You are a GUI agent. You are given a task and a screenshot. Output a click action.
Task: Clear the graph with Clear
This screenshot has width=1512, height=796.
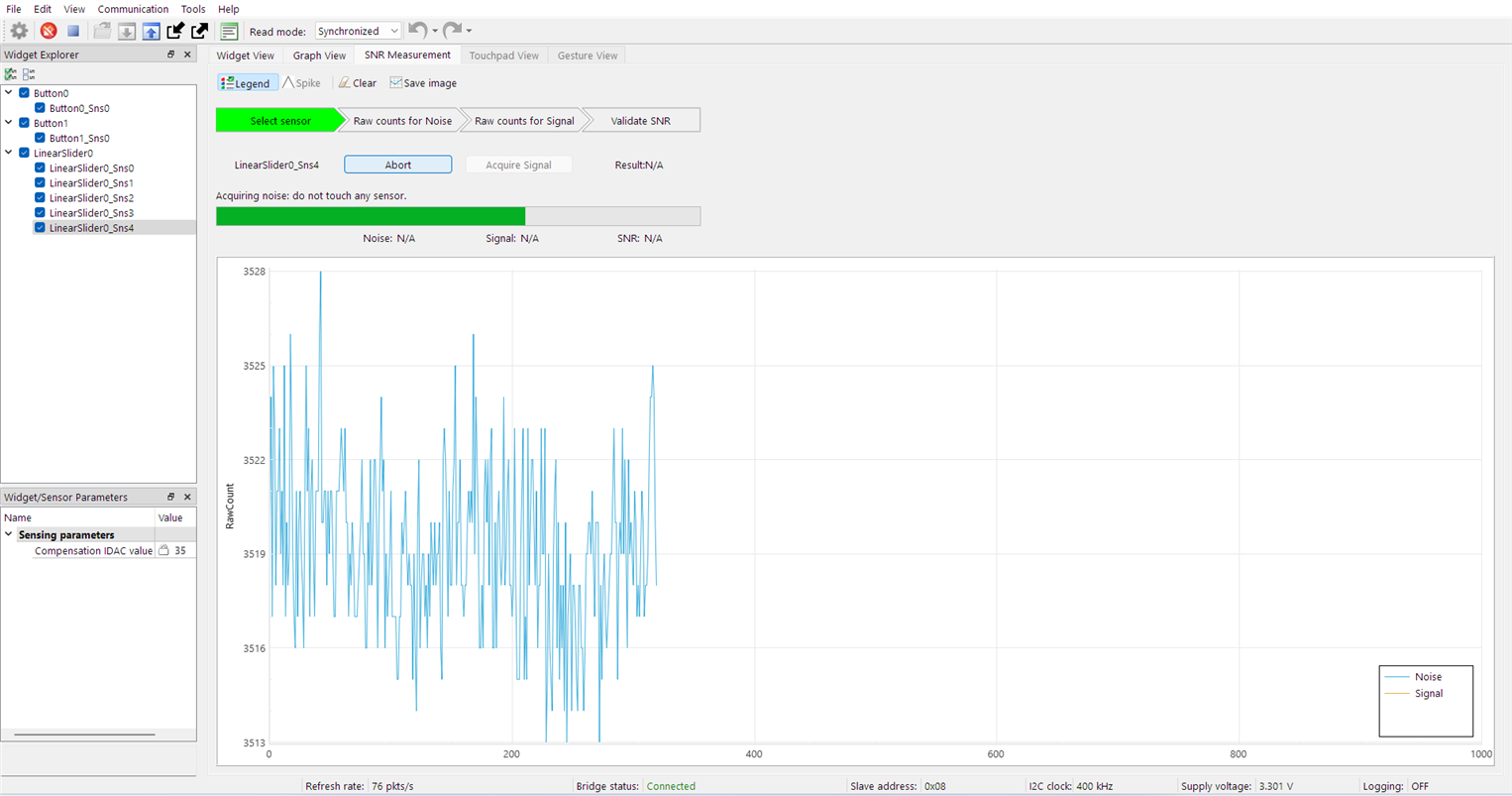point(357,83)
